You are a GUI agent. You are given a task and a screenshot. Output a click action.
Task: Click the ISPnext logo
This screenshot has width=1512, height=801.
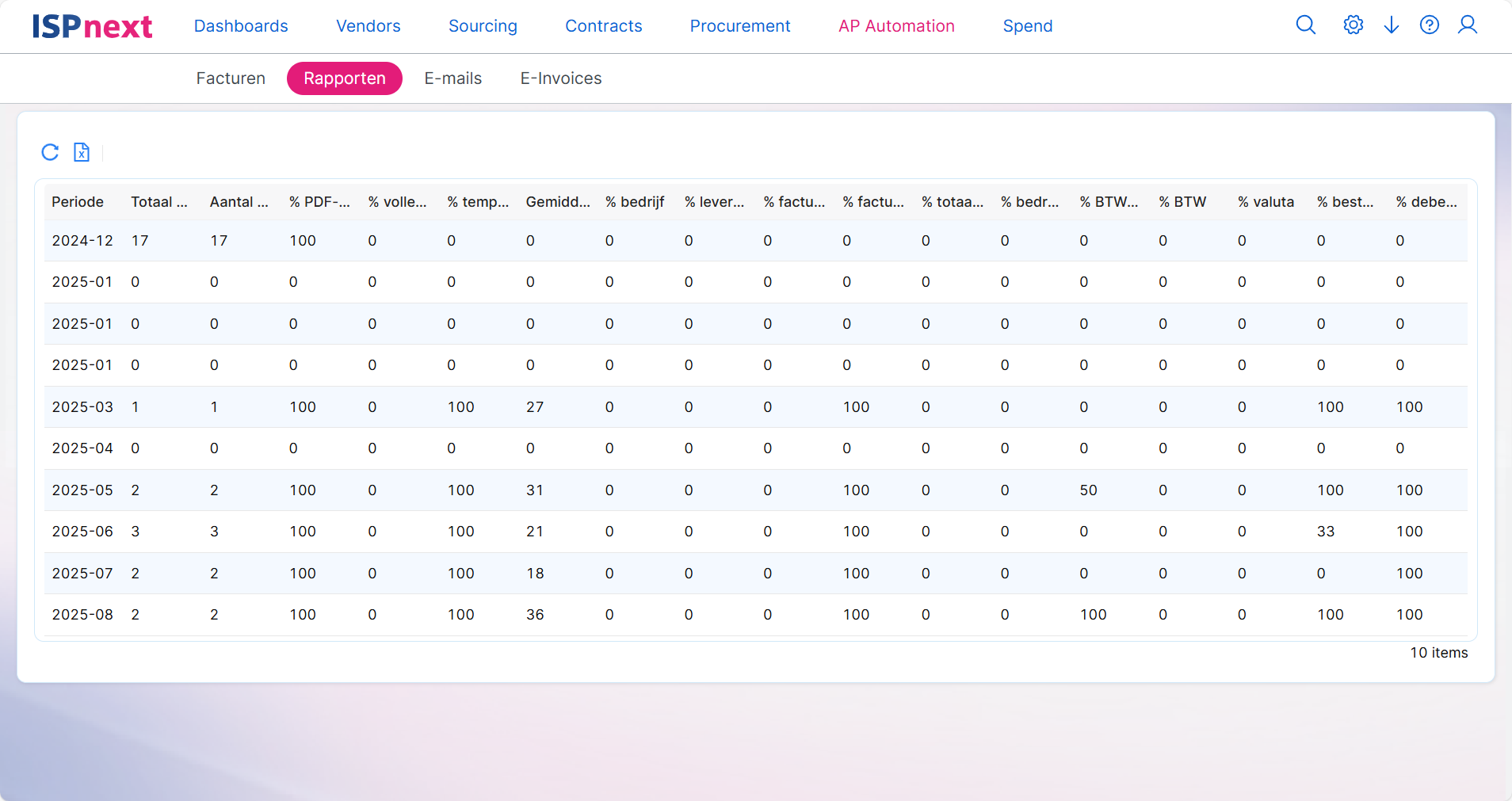coord(92,27)
